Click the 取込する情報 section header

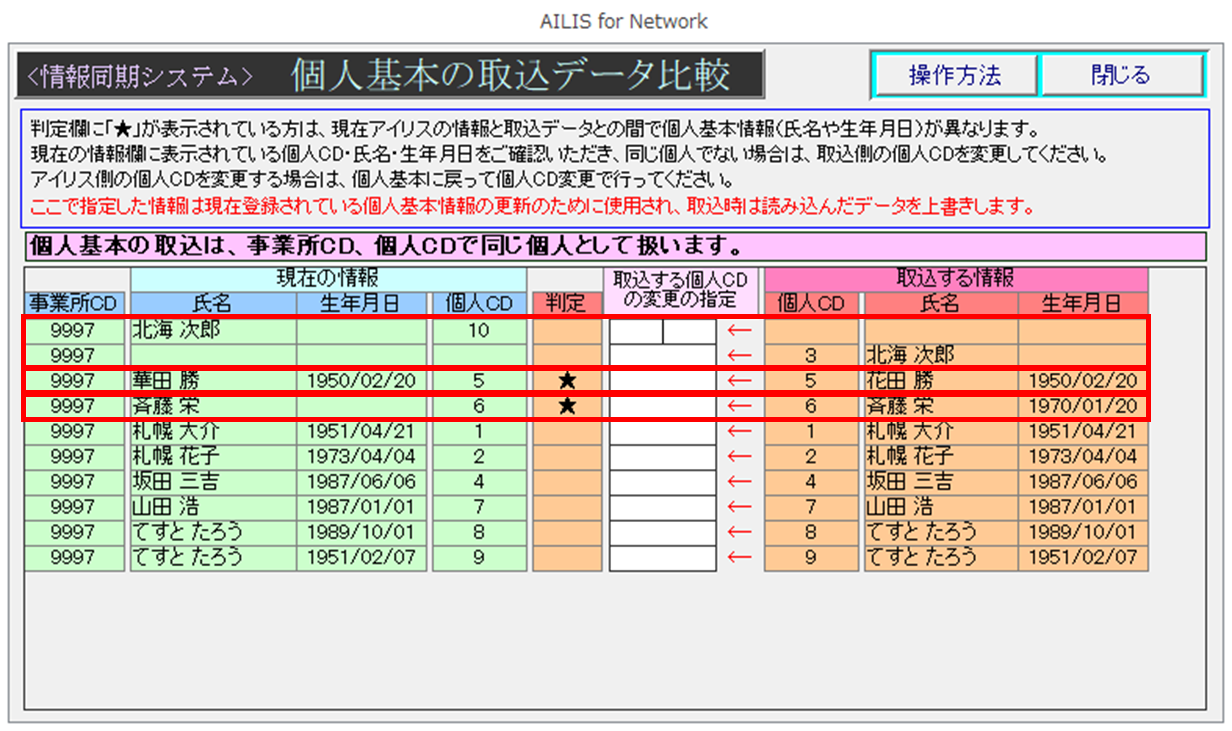pyautogui.click(x=955, y=279)
